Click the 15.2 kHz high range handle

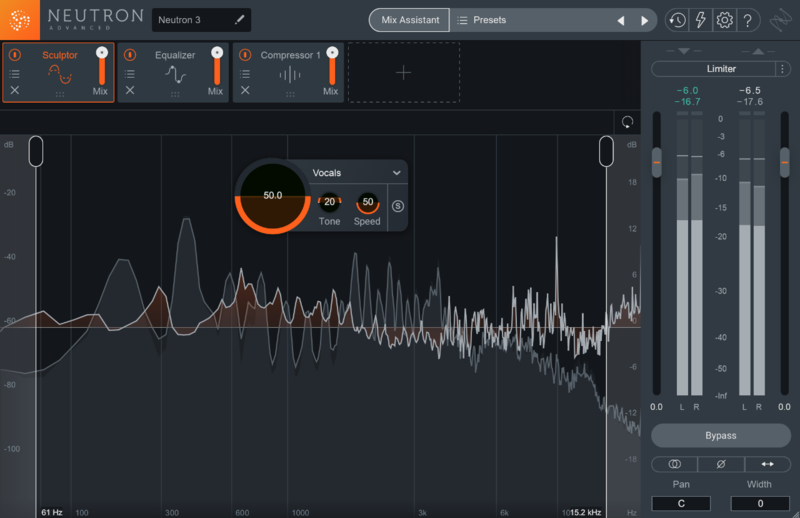pyautogui.click(x=606, y=151)
